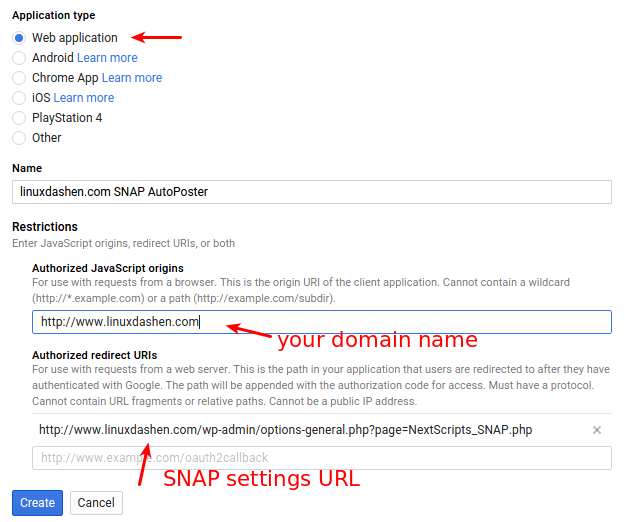Open Learn more link beside Android

[x=107, y=58]
